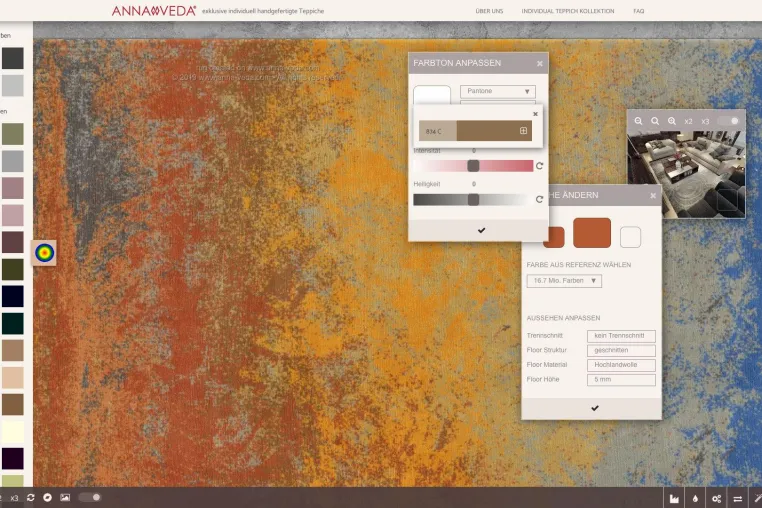This screenshot has width=762, height=508.
Task: Click the rainbow color wheel icon
Action: tap(44, 253)
